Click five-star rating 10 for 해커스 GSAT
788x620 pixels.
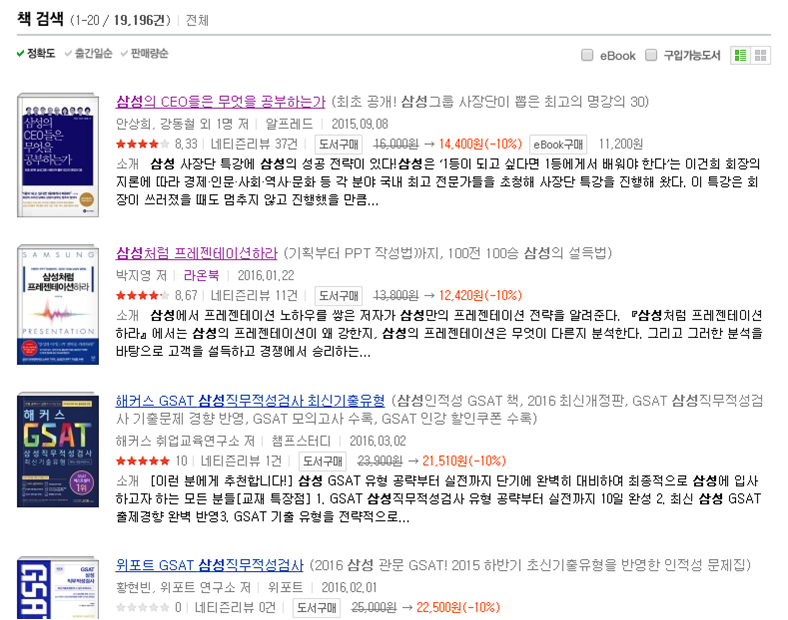152,461
